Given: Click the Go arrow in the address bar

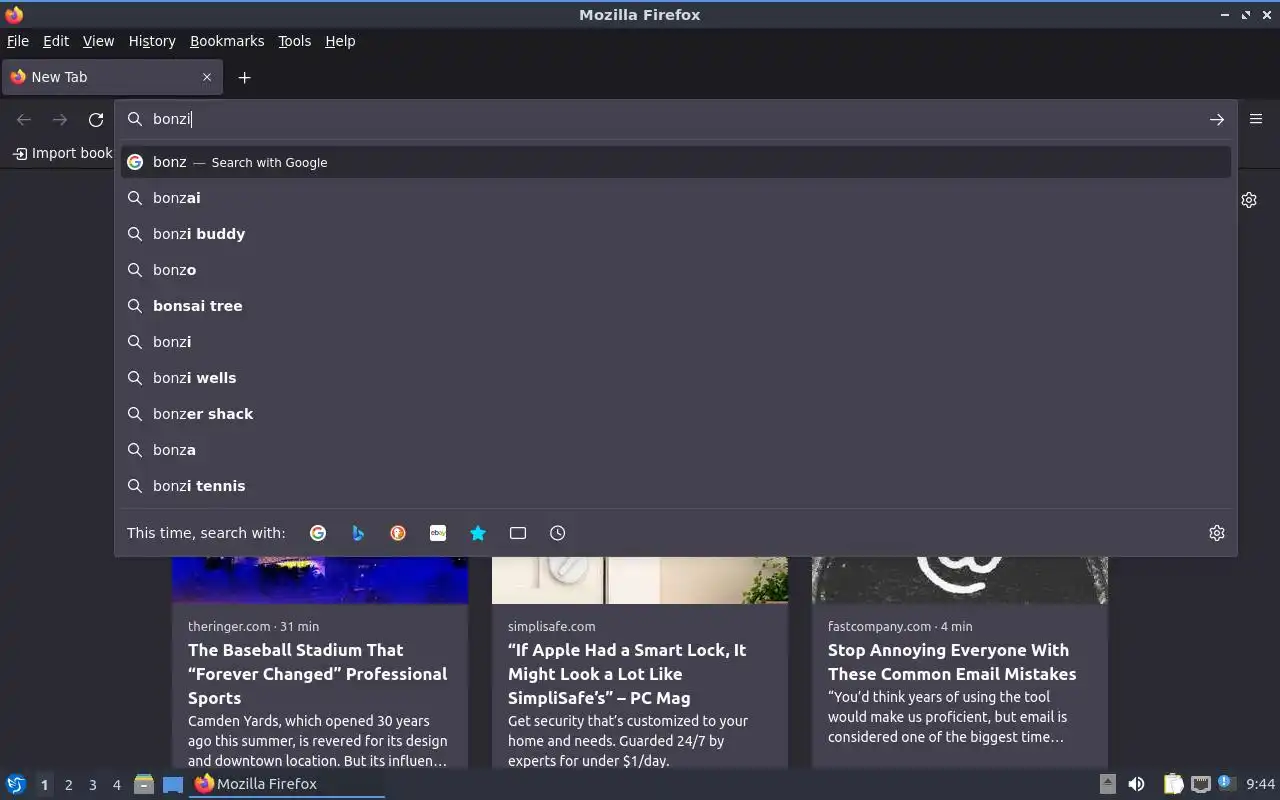Looking at the screenshot, I should [1217, 119].
